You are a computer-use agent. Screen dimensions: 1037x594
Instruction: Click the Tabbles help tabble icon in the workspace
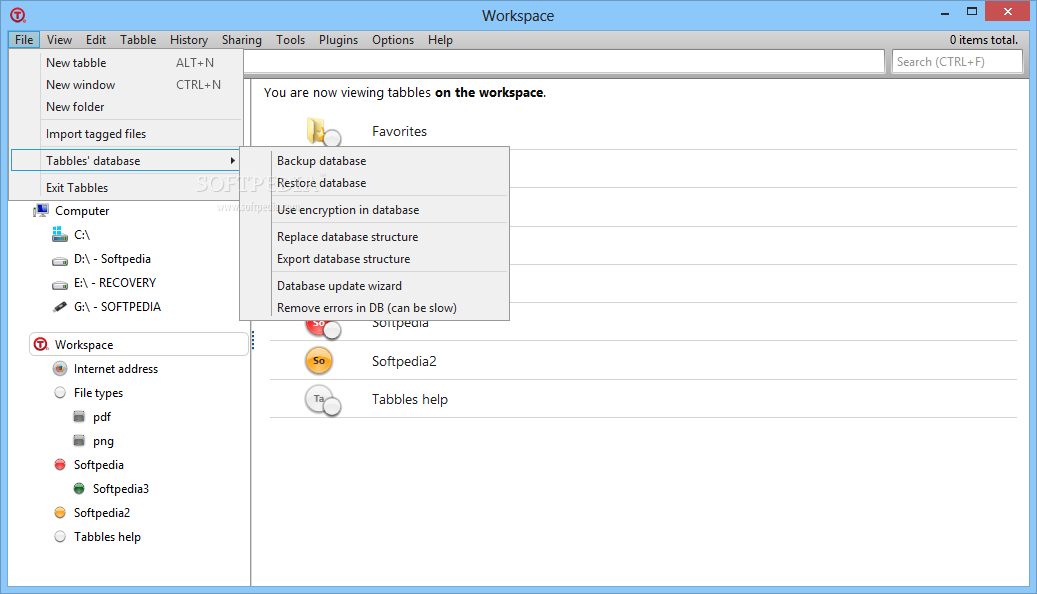322,400
